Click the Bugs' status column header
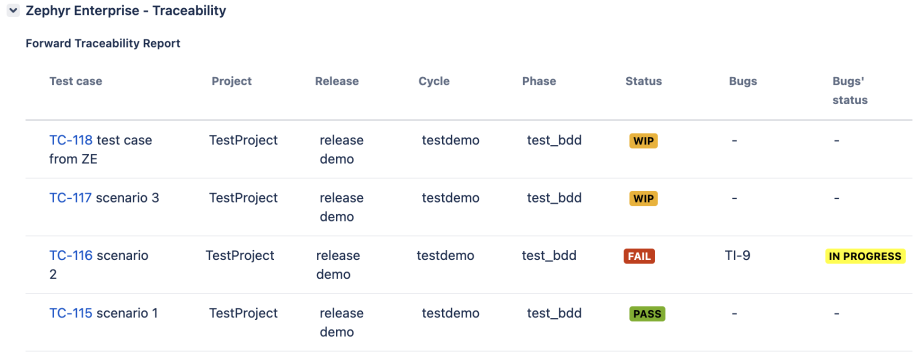The image size is (920, 363). [850, 91]
